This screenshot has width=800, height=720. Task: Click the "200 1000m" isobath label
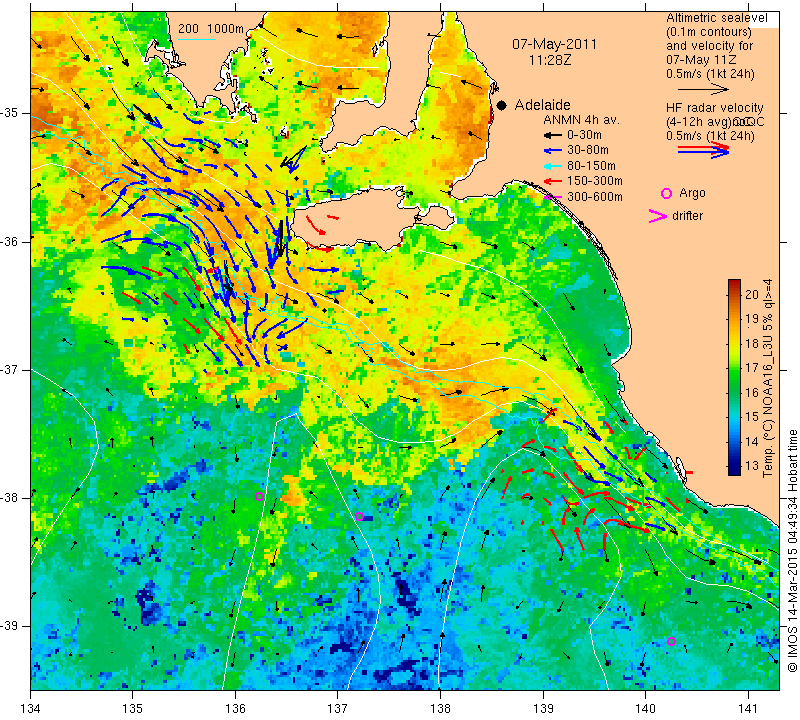coord(211,29)
